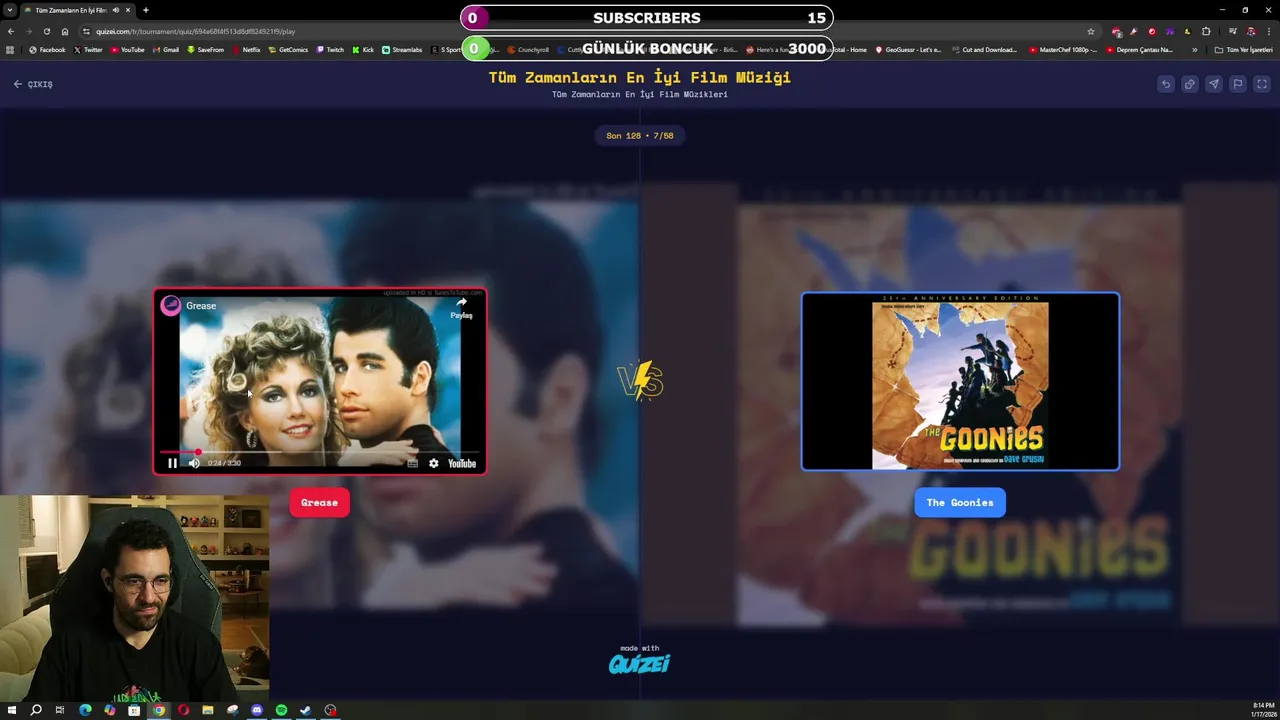1280x720 pixels.
Task: Vote for The Goonies blue button
Action: tap(960, 502)
